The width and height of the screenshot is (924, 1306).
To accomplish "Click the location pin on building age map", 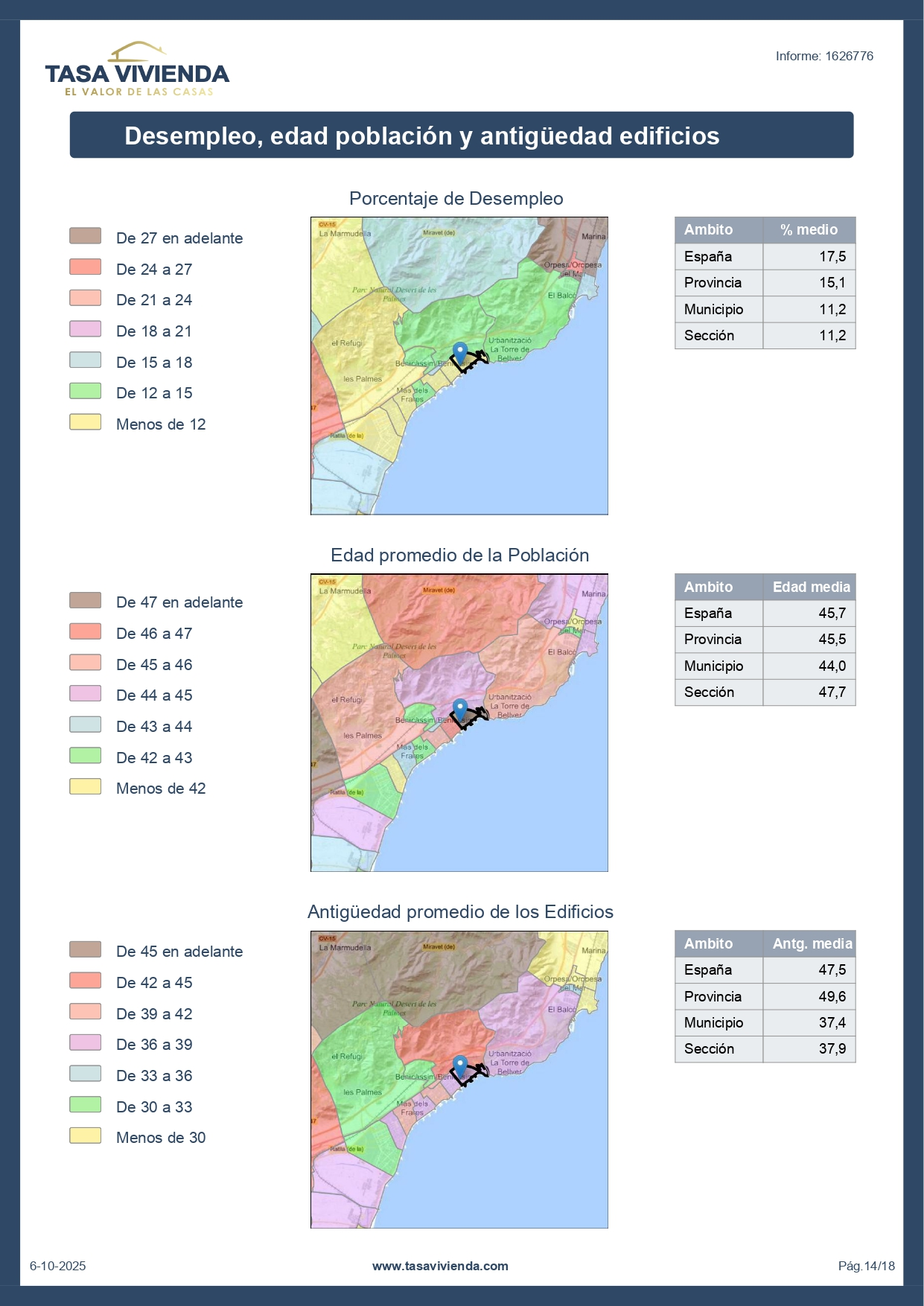I will pos(460,1065).
